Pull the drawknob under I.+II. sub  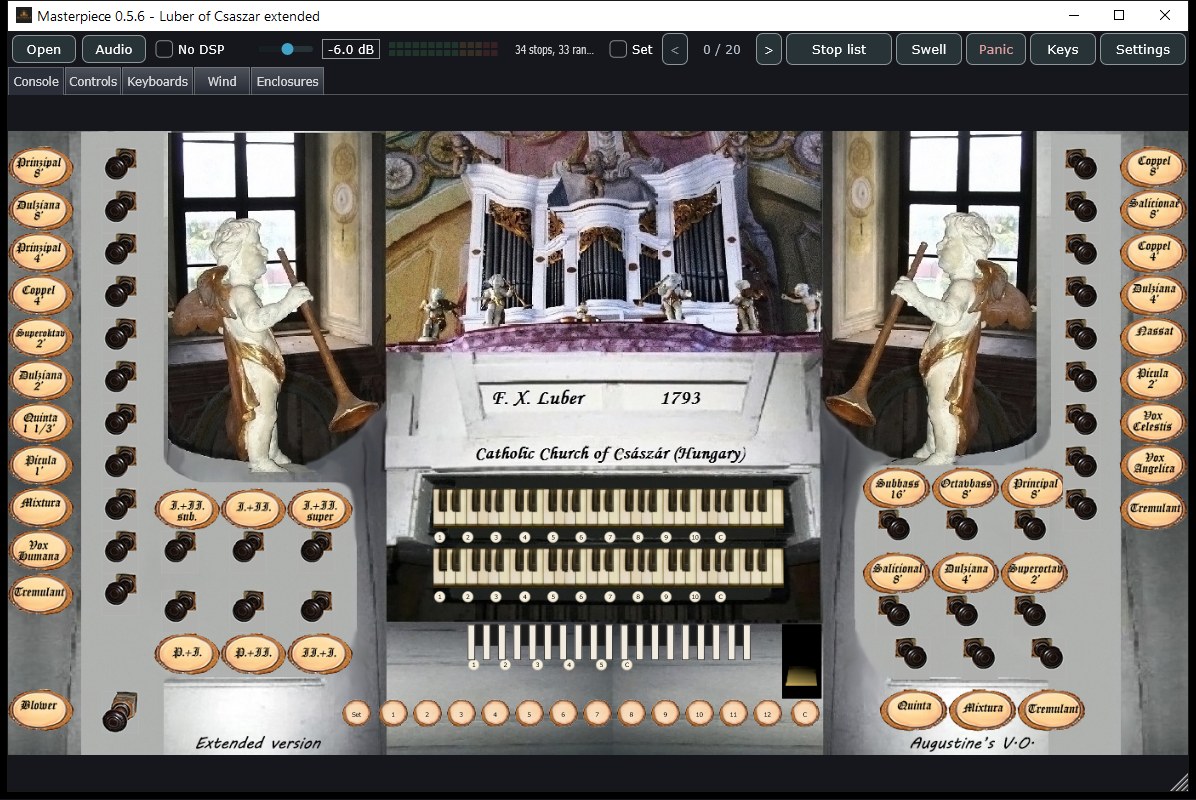pos(180,548)
